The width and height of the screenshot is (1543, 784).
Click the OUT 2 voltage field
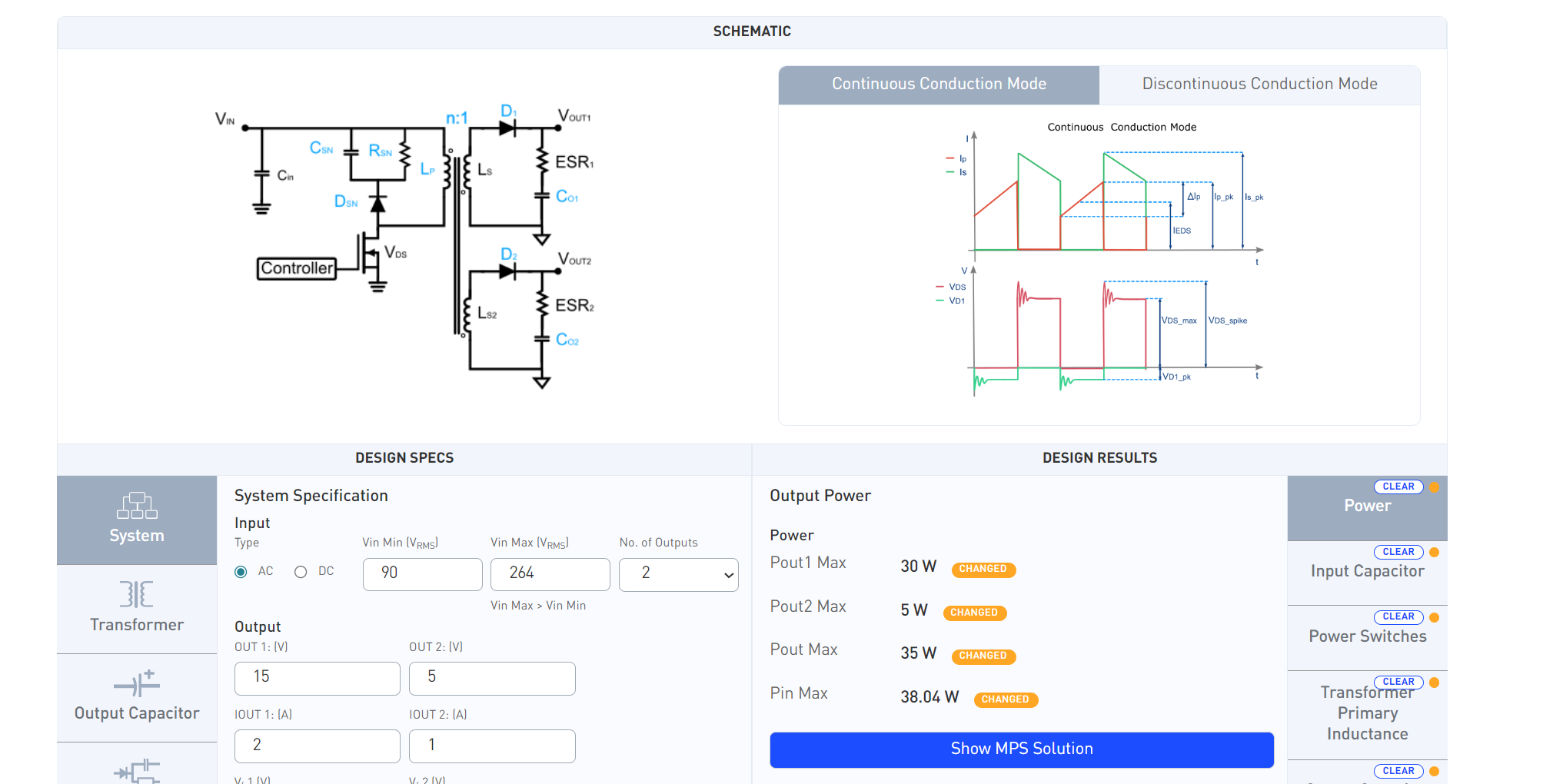492,678
